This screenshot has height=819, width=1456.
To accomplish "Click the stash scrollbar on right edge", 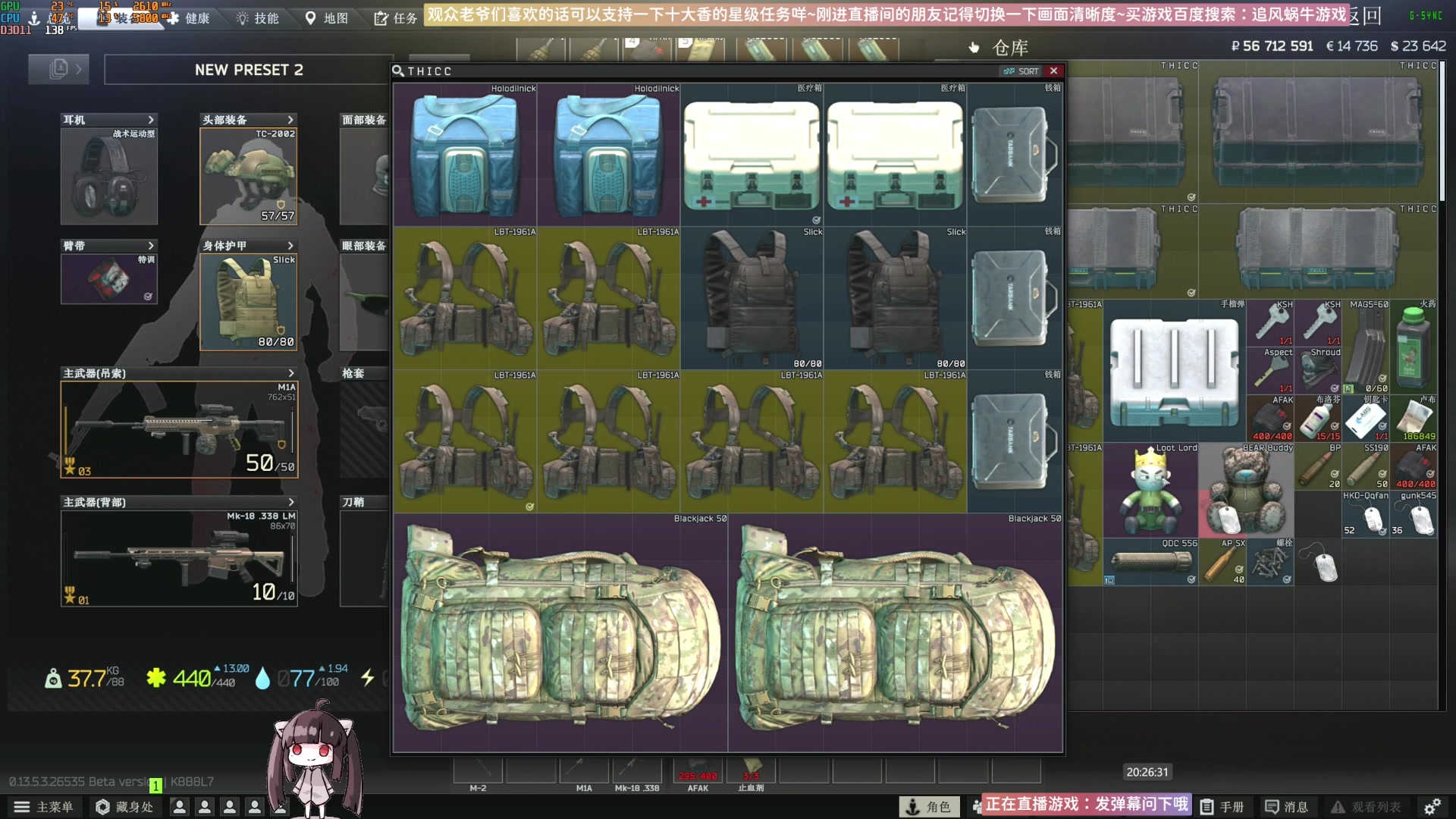I will pos(1442,129).
